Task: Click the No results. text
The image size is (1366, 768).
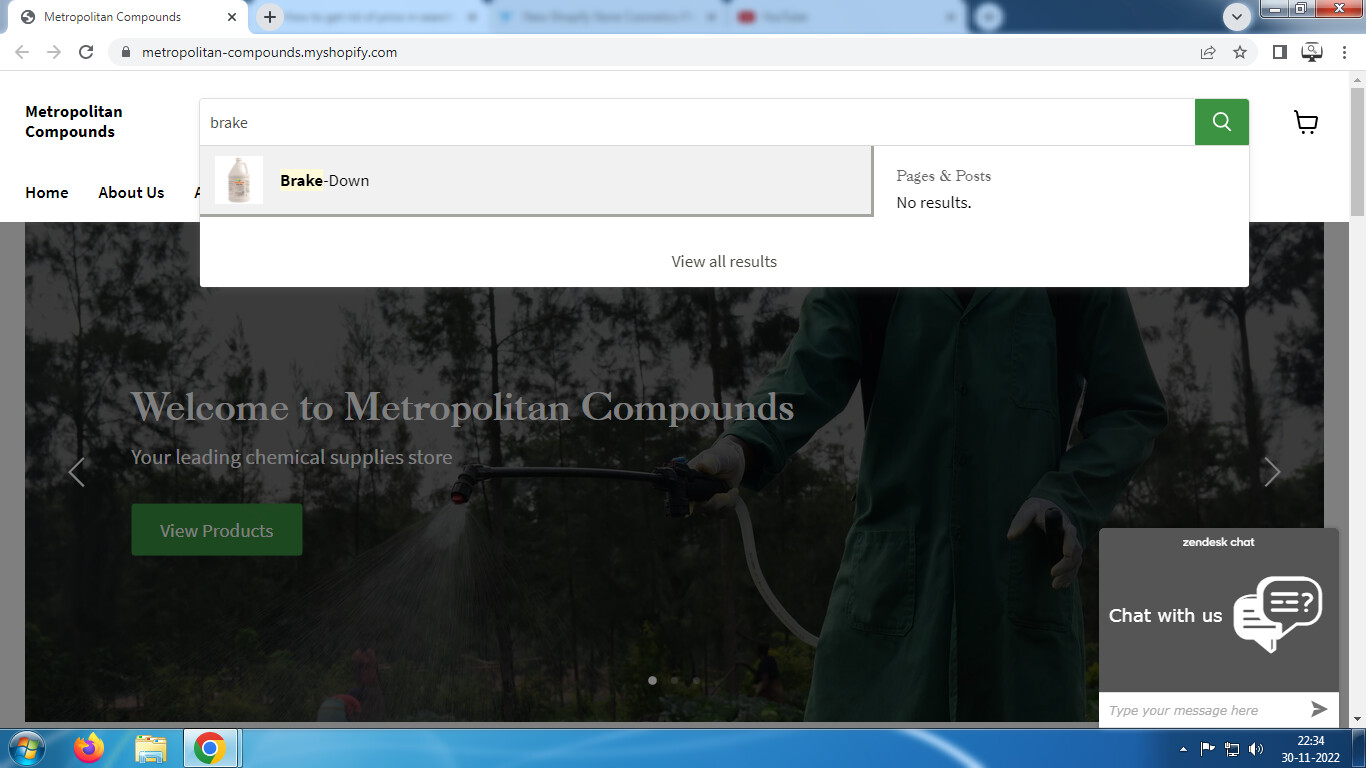Action: (934, 203)
